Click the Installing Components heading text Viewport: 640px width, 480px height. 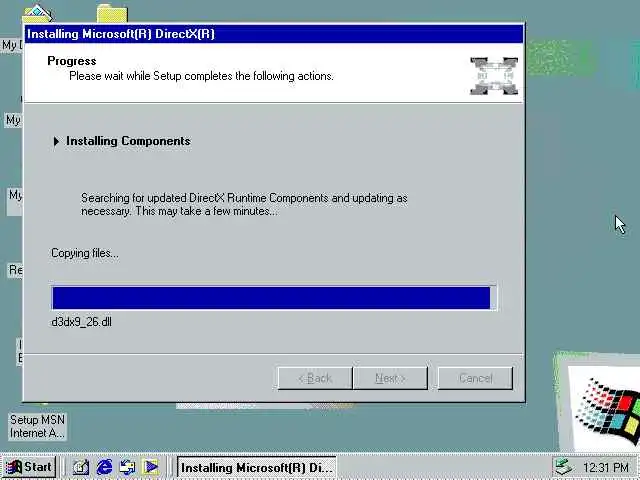(128, 141)
